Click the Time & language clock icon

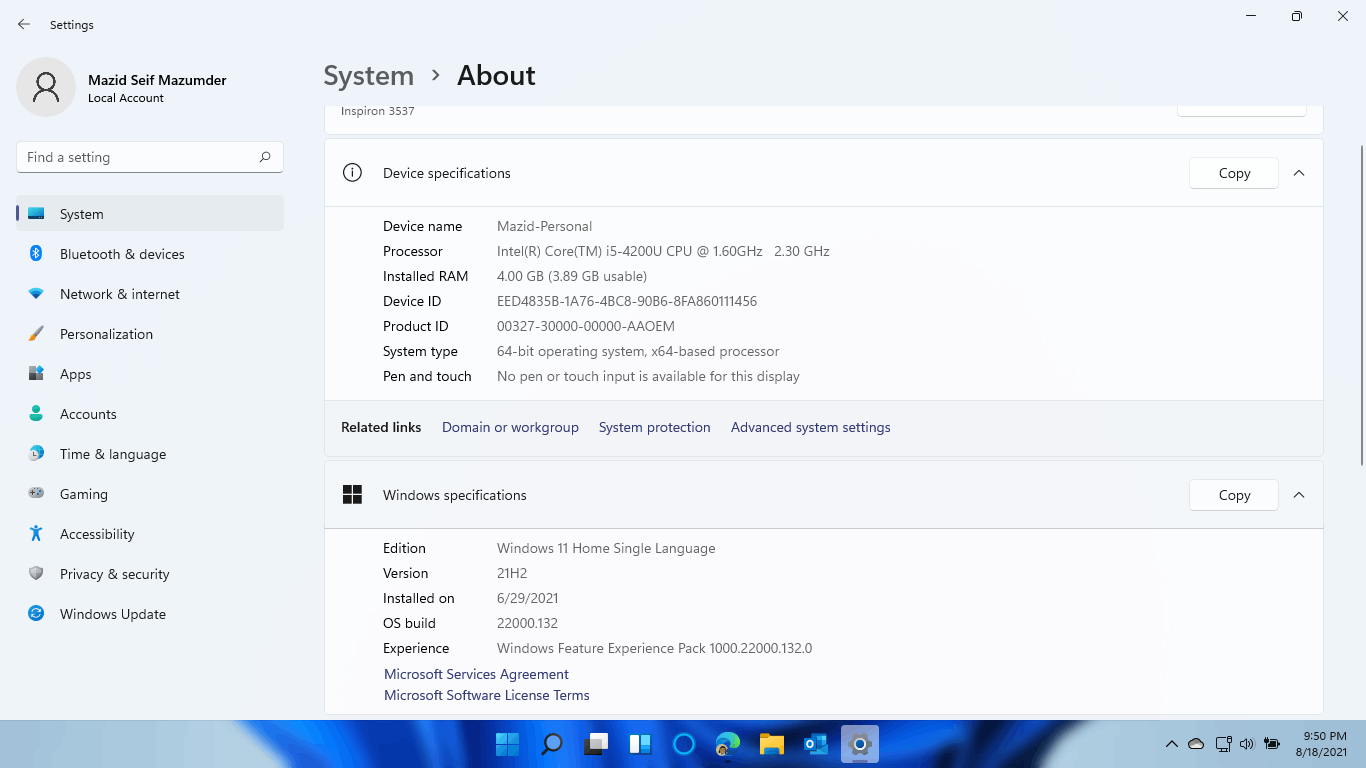pos(36,454)
